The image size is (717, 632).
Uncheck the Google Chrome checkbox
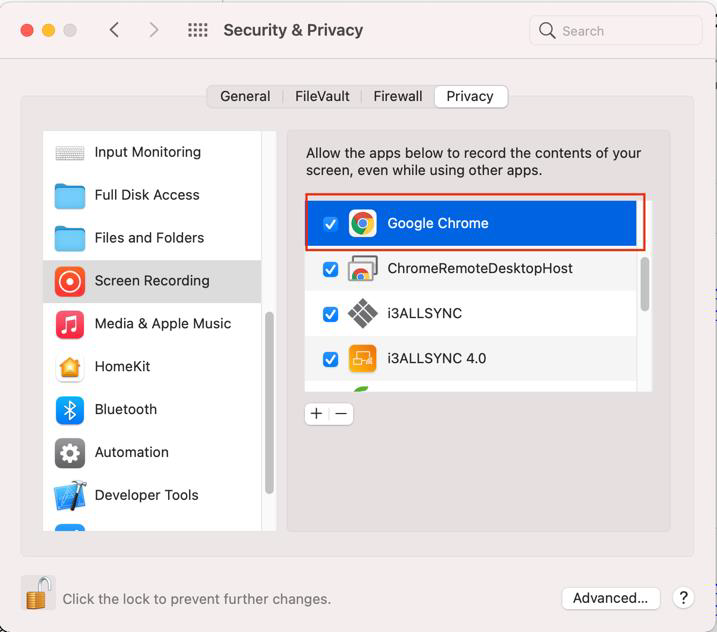[331, 224]
